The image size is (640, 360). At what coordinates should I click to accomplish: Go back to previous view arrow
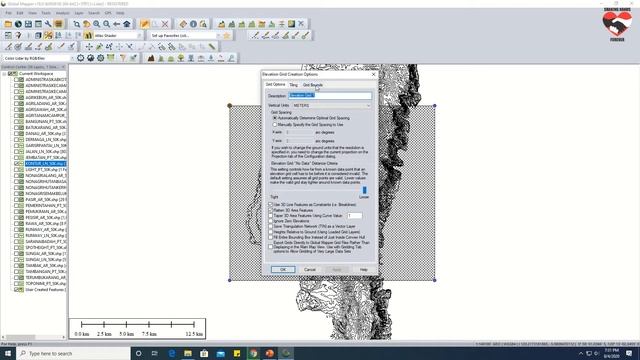117,24
